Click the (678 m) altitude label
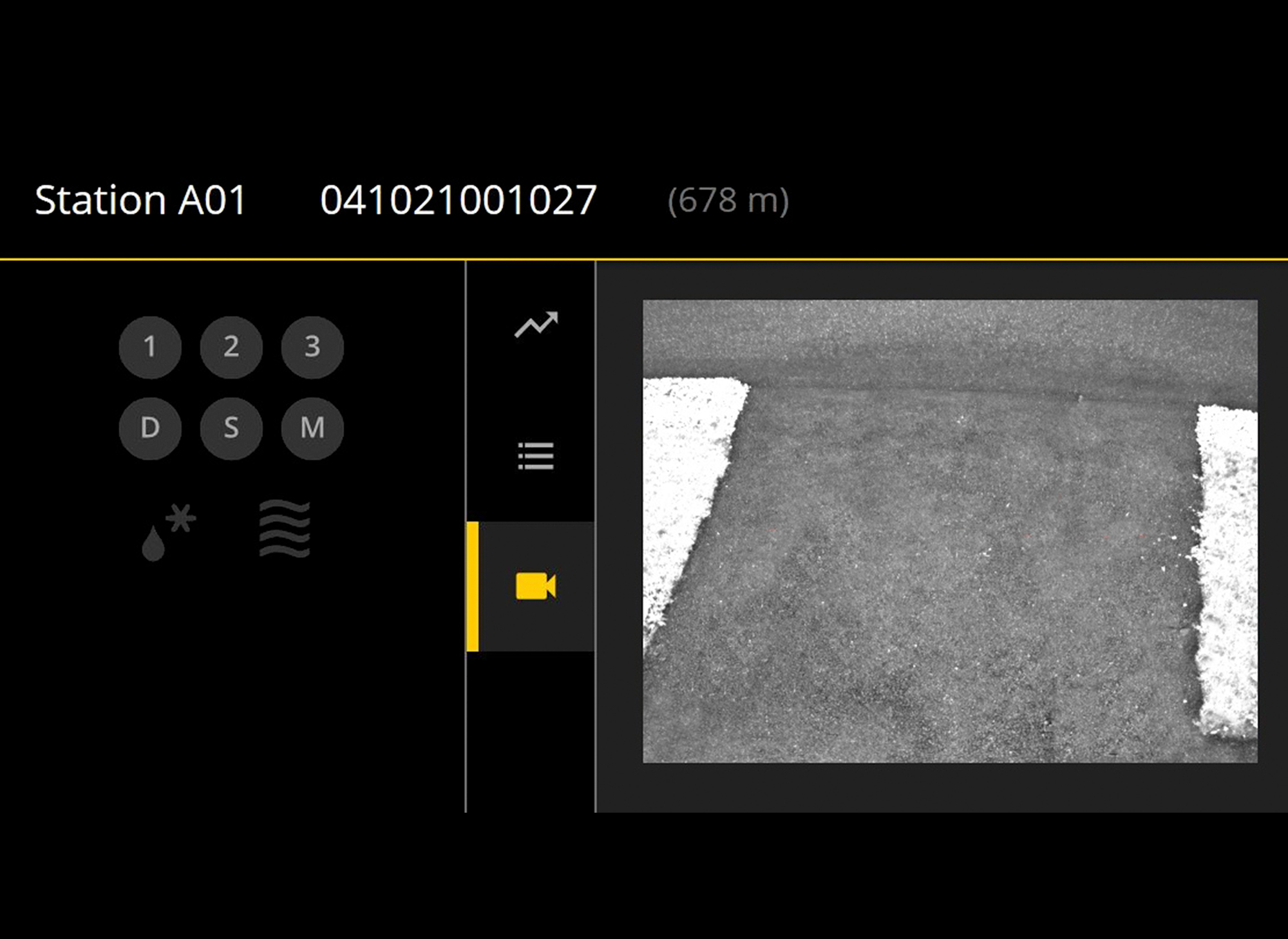The height and width of the screenshot is (939, 1288). 728,201
